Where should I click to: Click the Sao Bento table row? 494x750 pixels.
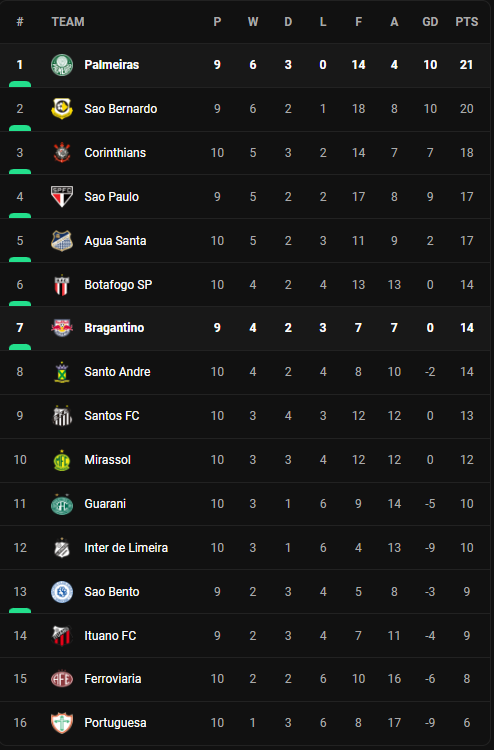click(x=245, y=592)
